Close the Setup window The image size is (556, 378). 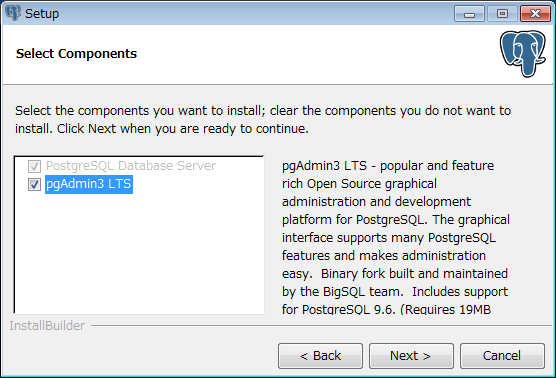click(535, 14)
